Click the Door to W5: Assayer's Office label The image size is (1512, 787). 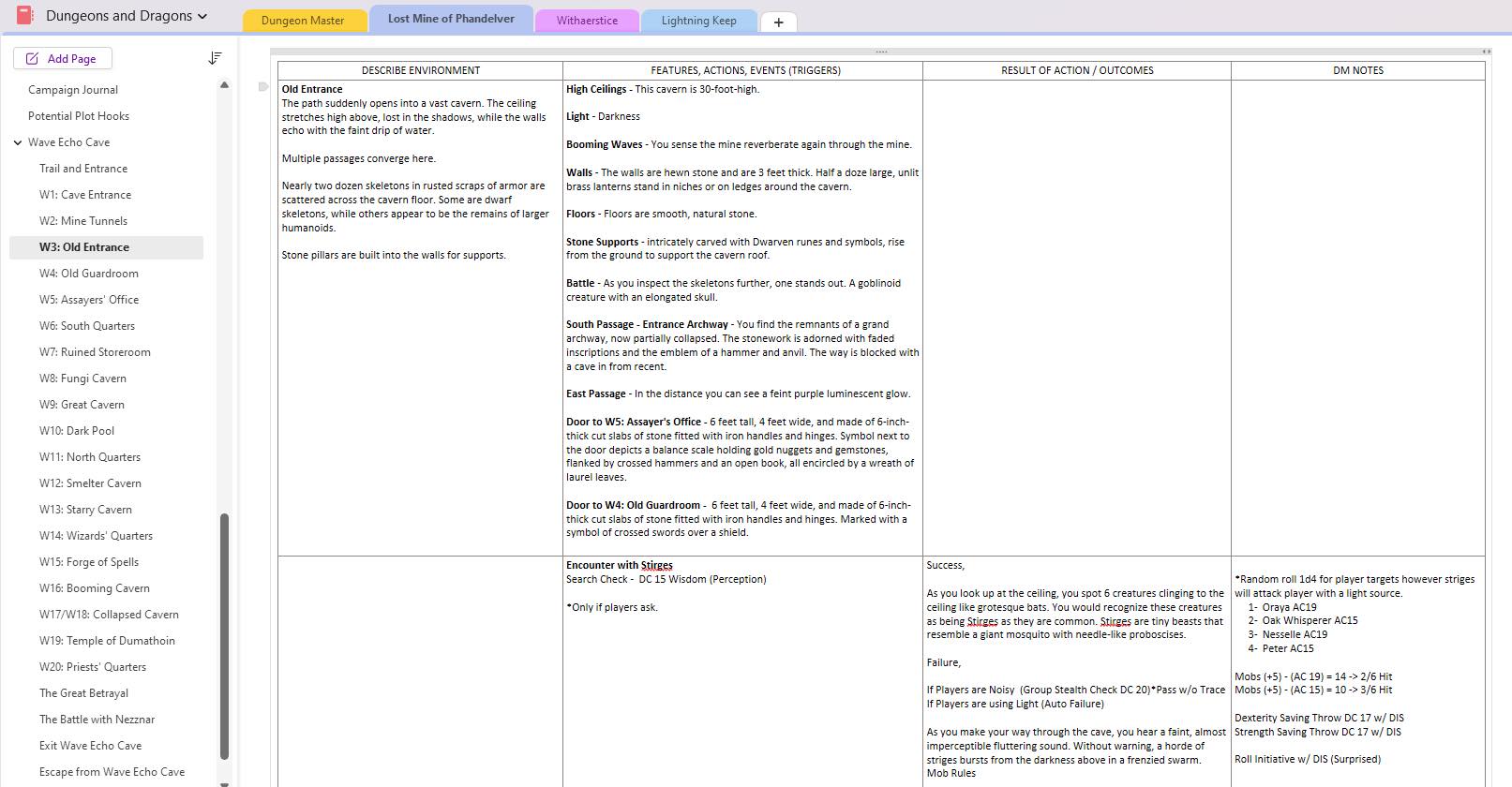(x=634, y=422)
